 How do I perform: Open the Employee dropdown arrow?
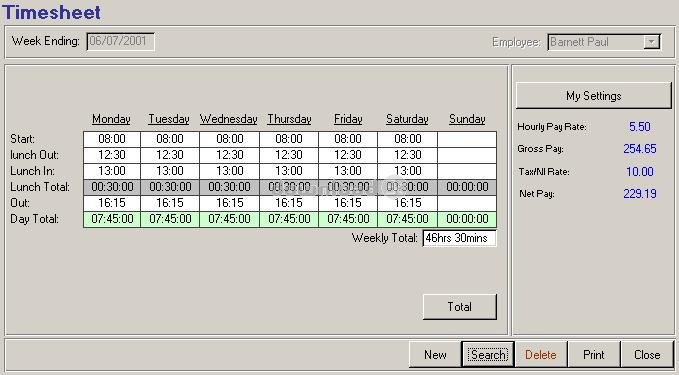pos(651,42)
